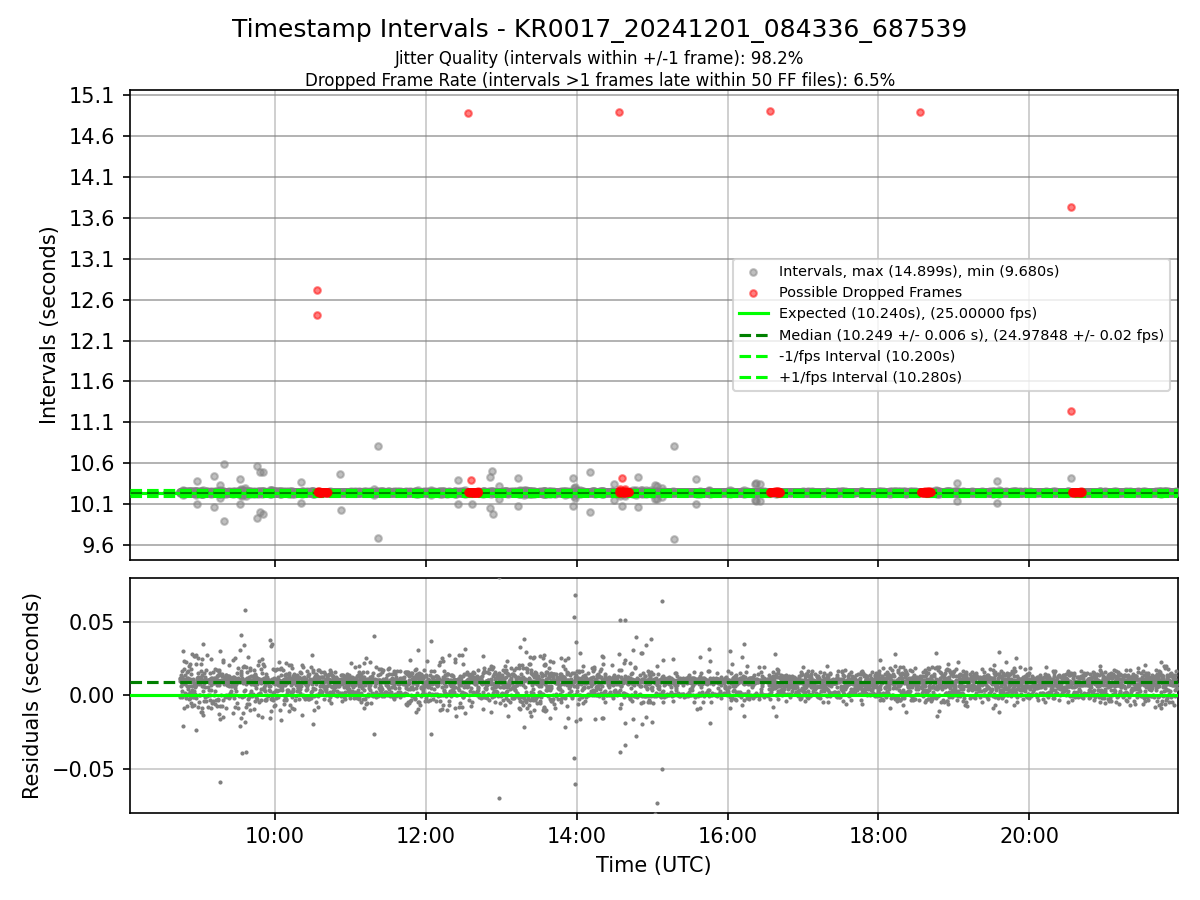Click the 9.6 y-axis tick label
The image size is (1200, 900).
pyautogui.click(x=98, y=546)
